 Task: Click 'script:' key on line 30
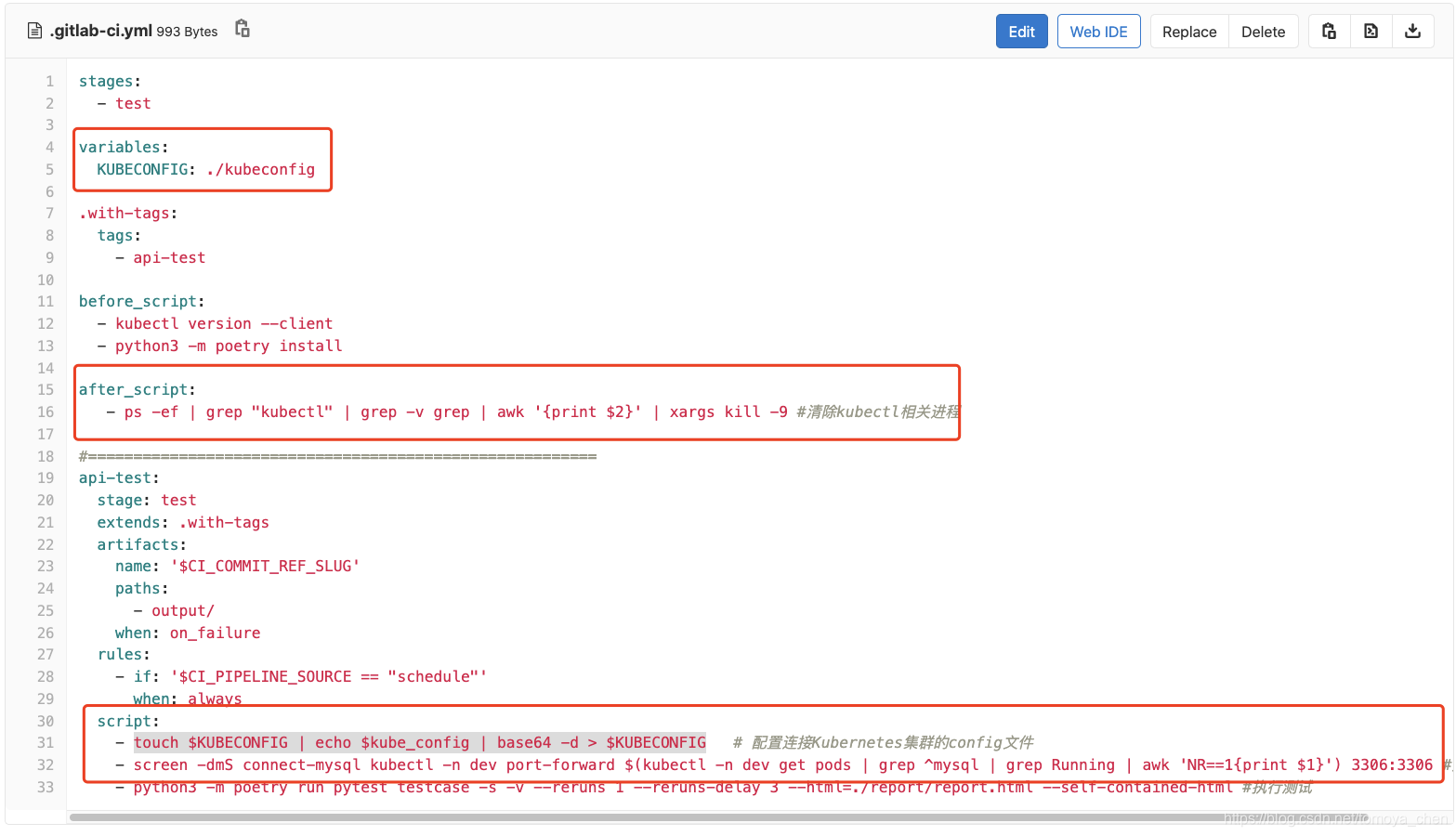pos(128,721)
